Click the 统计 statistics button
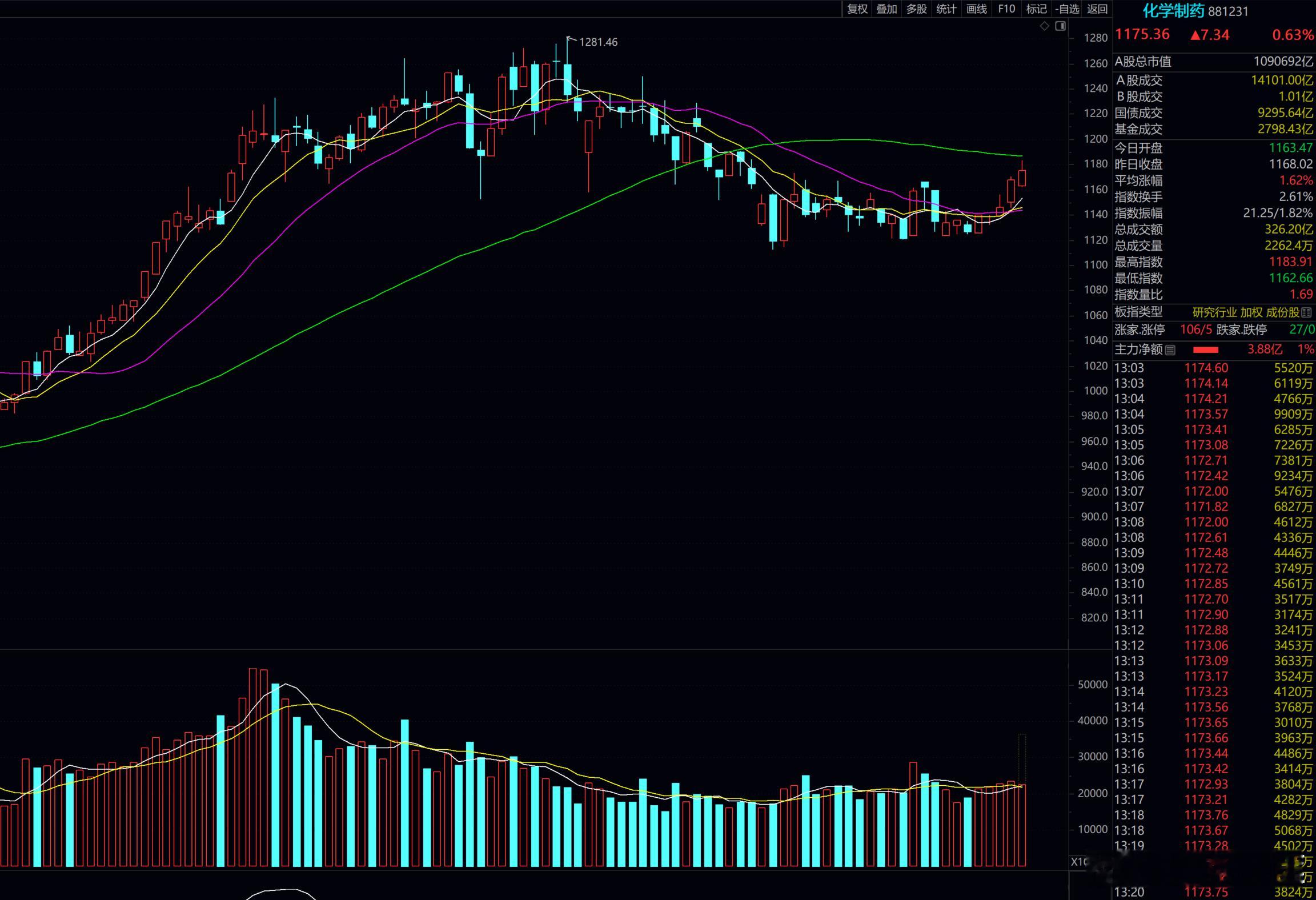The height and width of the screenshot is (900, 1316). pyautogui.click(x=946, y=9)
